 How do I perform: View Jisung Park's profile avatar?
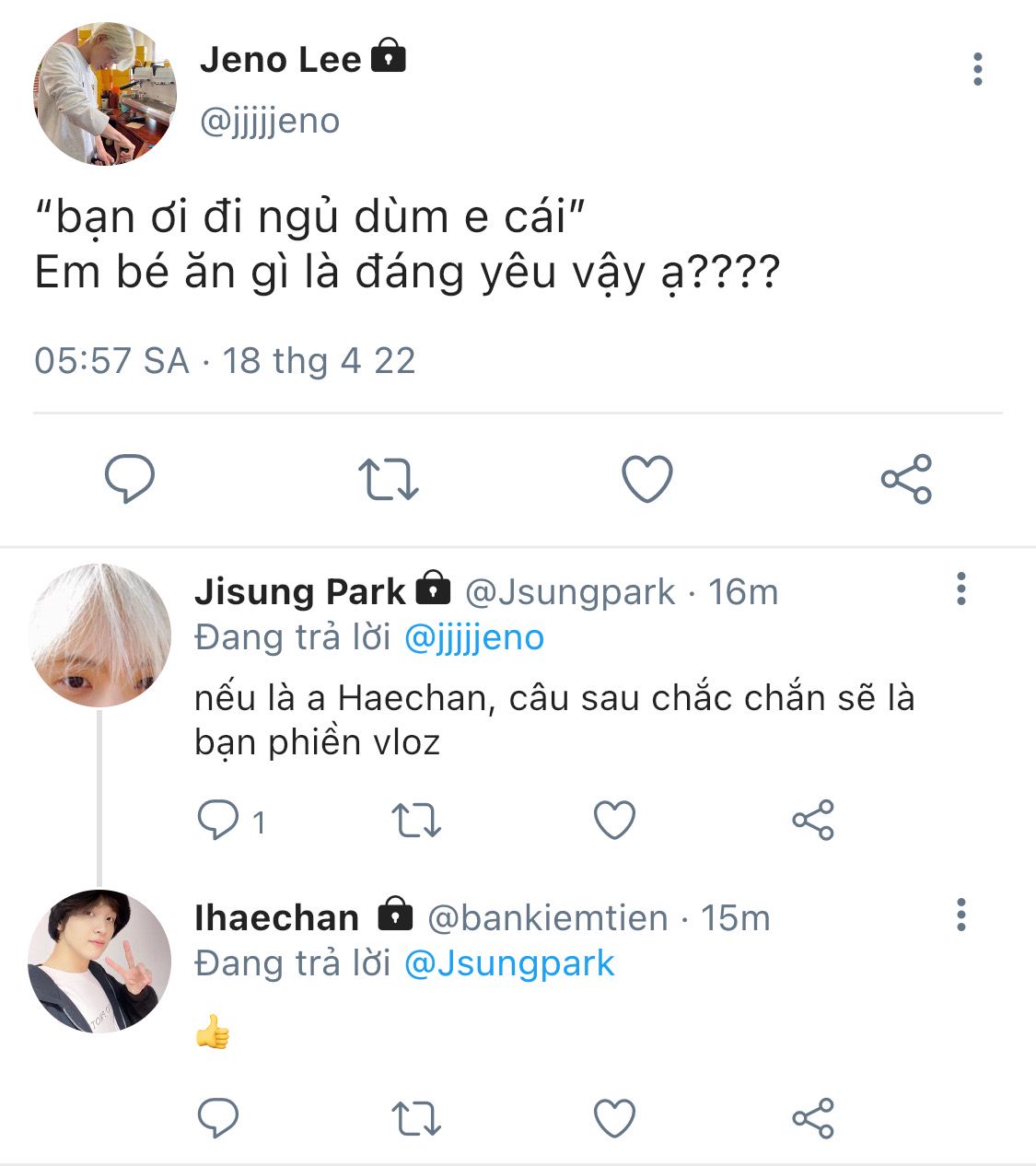click(99, 635)
